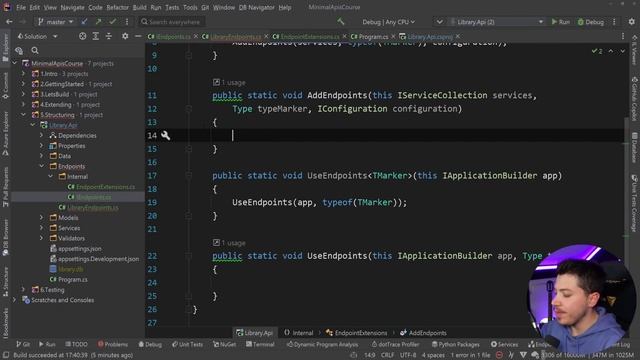Select LibraryEndpoints.cs in solution tree
Viewport: 640px width, 360px height.
coord(93,207)
